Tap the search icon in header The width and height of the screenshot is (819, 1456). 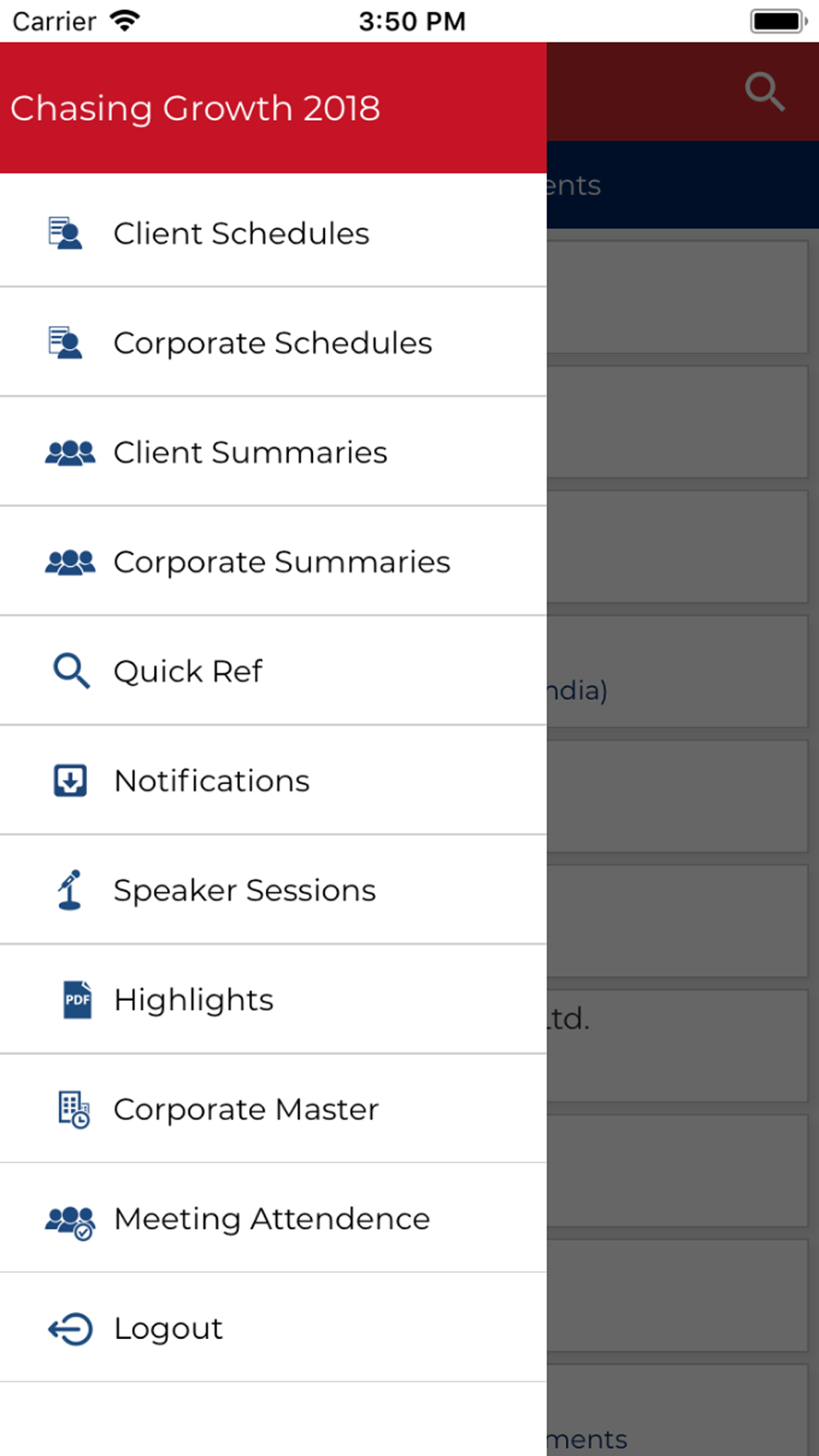pos(765,92)
